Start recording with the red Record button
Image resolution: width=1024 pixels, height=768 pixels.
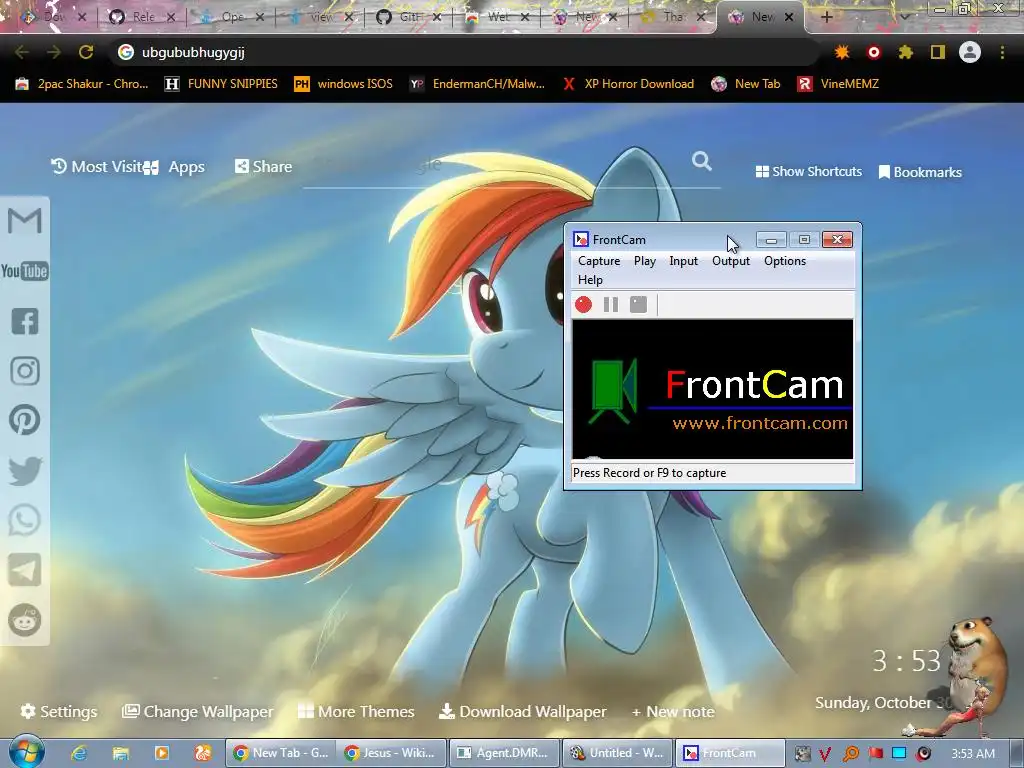click(x=583, y=304)
